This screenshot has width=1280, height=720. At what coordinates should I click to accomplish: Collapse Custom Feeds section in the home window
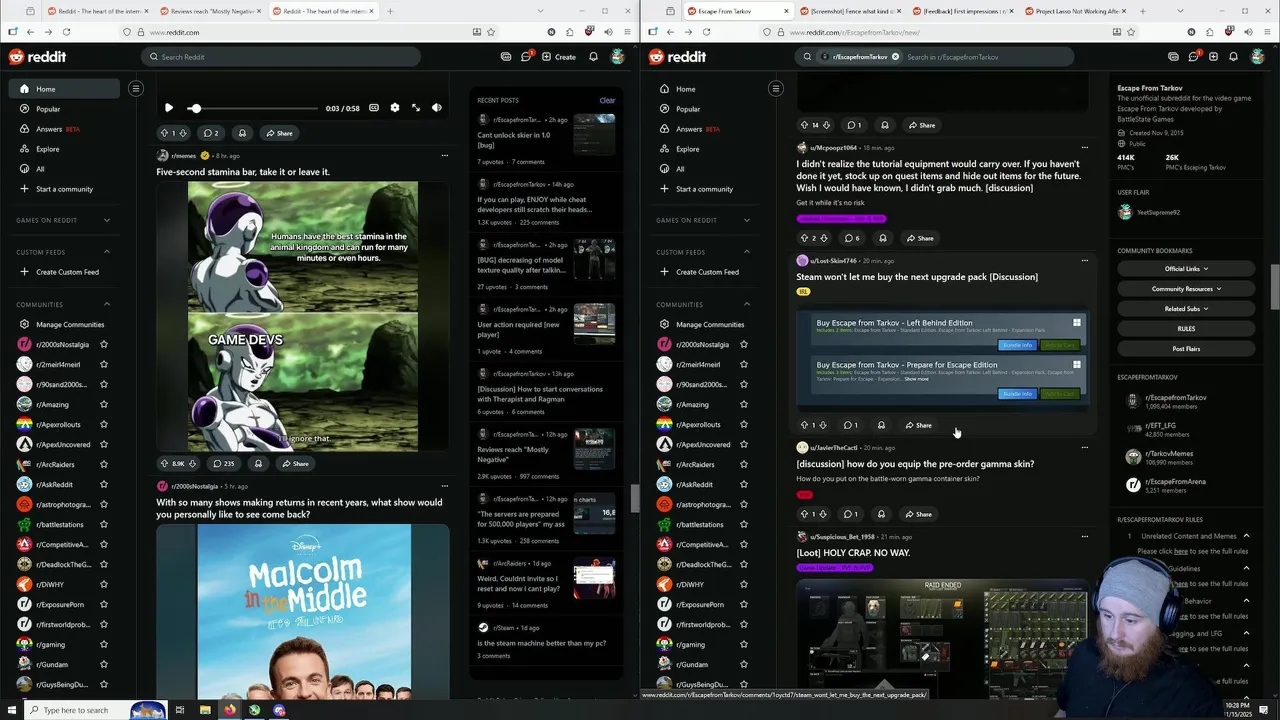tap(107, 252)
